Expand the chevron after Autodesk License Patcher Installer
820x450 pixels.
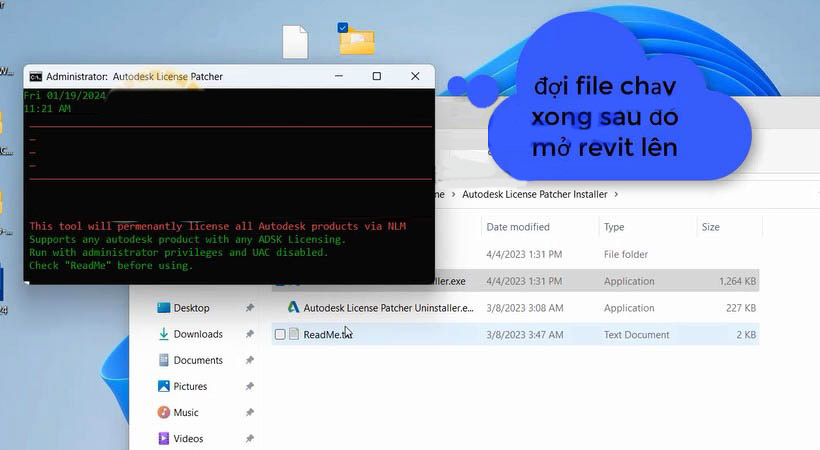coord(616,194)
